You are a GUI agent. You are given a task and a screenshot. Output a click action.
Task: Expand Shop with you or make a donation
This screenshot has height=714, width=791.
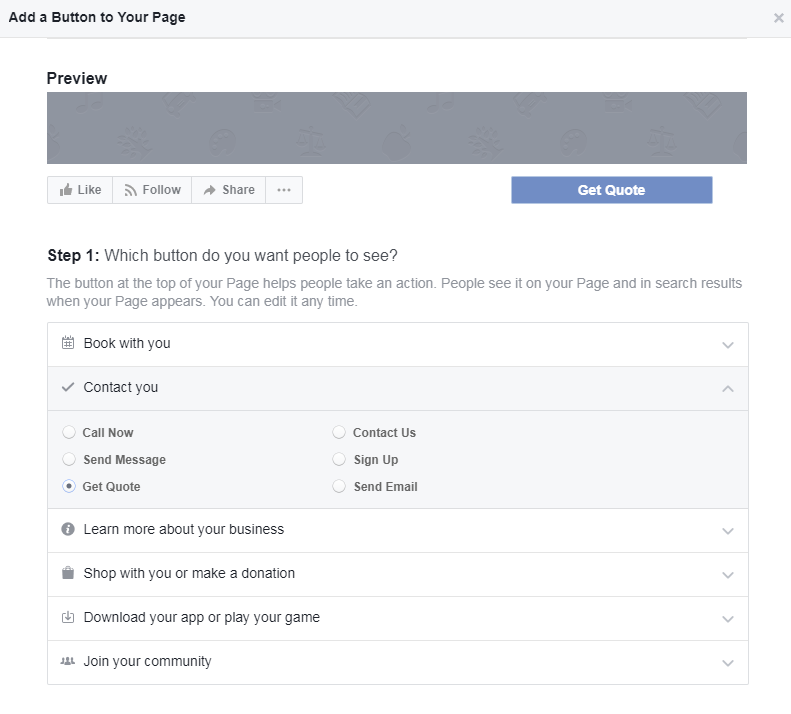(x=727, y=575)
